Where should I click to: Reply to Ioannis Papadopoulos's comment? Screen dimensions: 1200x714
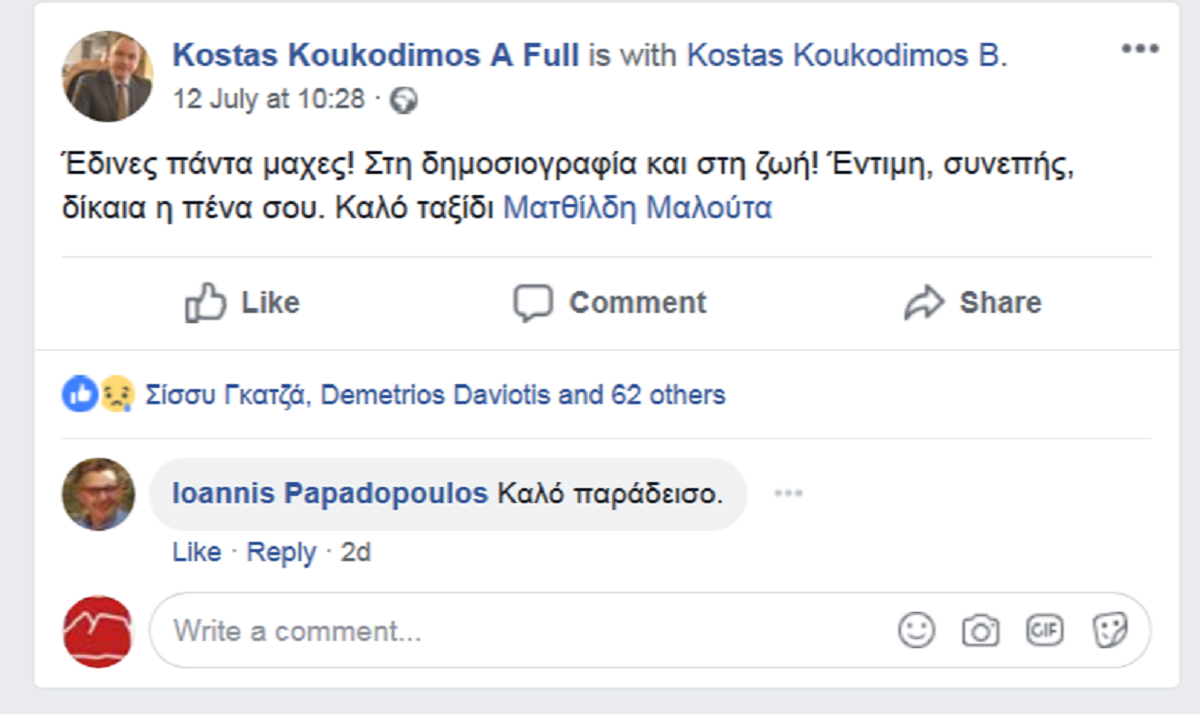[281, 552]
